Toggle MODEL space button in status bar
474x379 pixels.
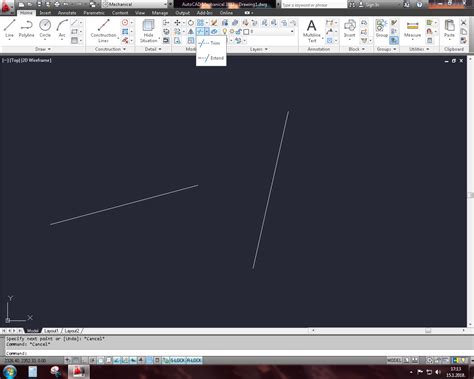(394, 360)
